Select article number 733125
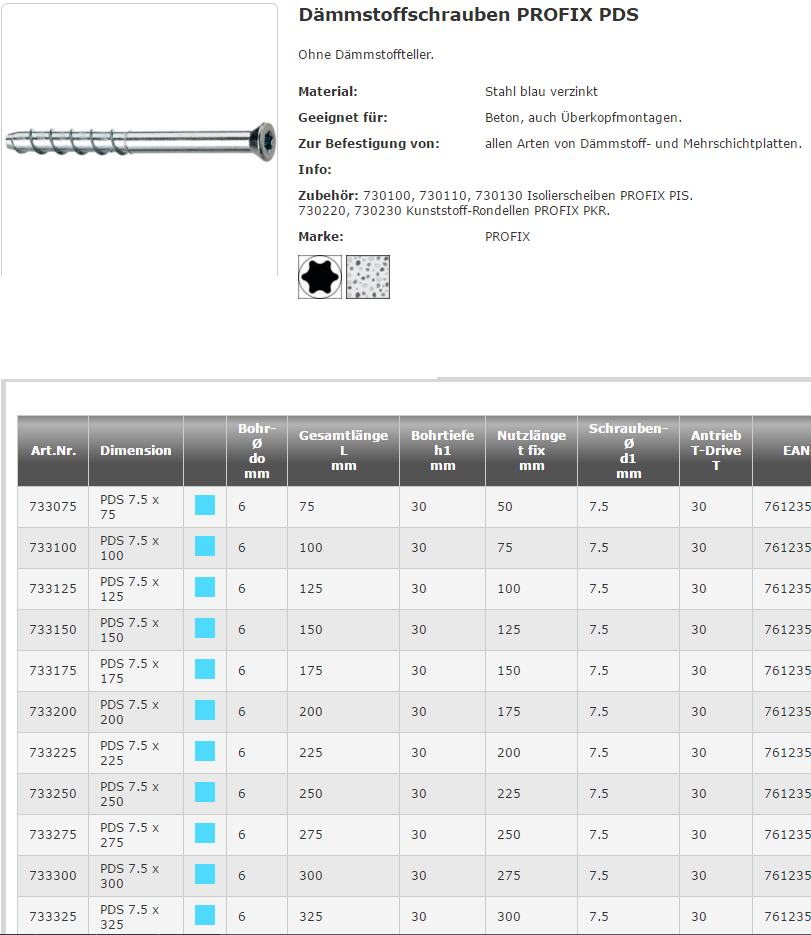Viewport: 811px width, 935px height. [x=53, y=589]
